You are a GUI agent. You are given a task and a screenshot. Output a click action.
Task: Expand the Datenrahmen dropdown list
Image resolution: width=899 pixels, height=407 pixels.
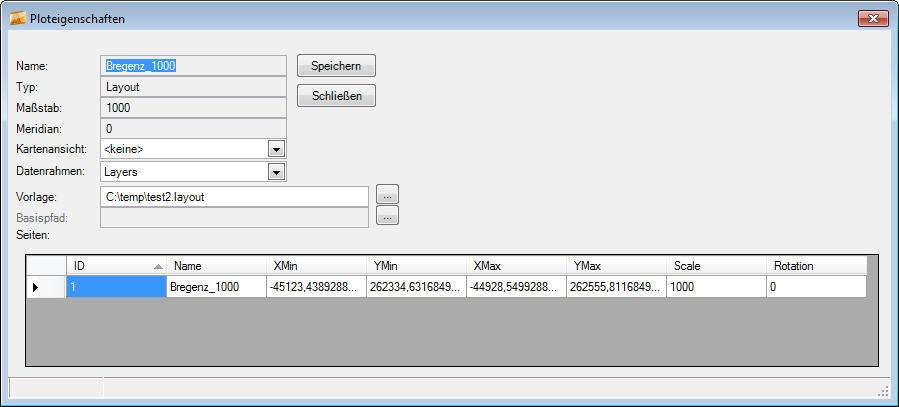click(x=277, y=172)
